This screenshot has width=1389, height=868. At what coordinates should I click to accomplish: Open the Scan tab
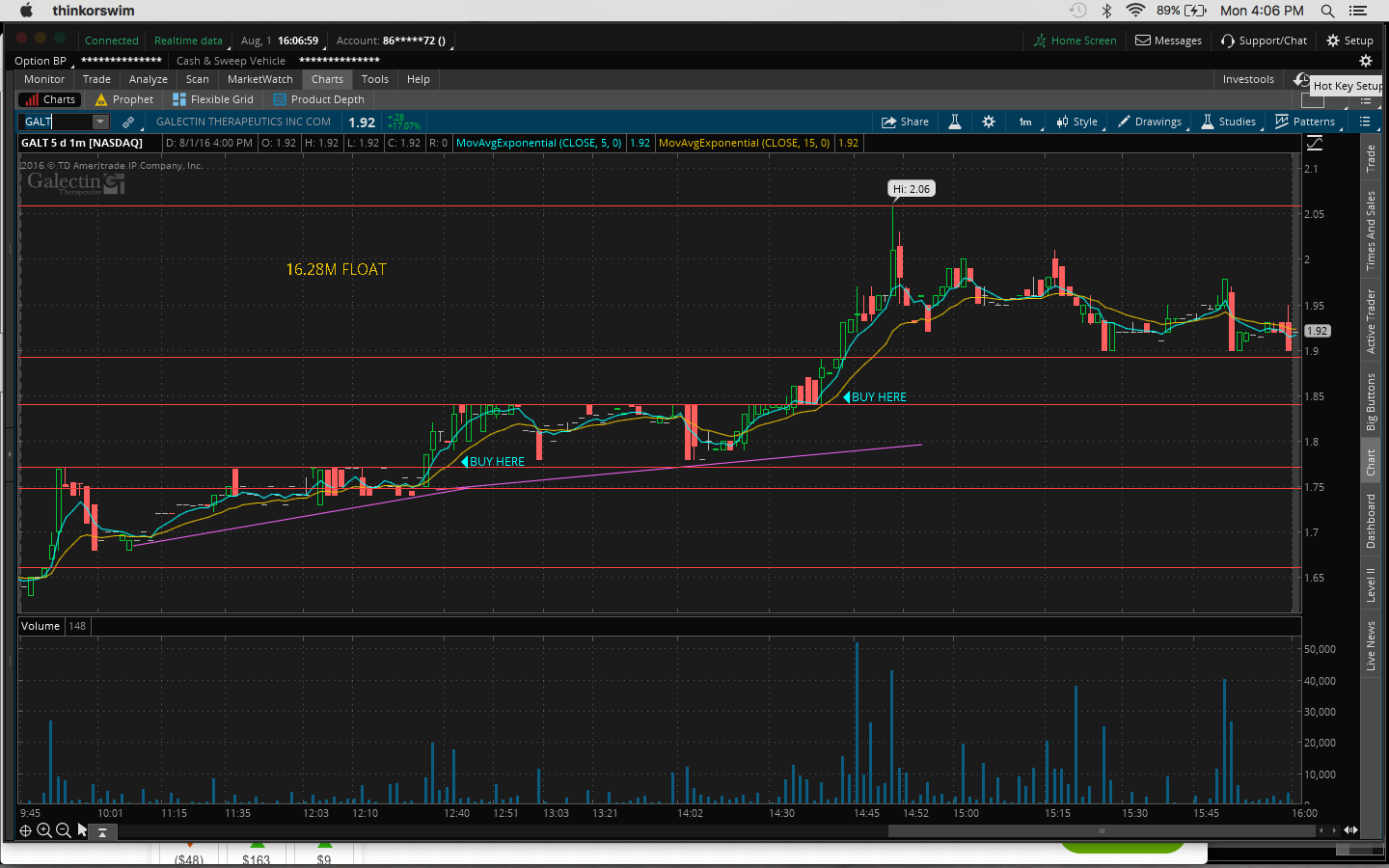coord(198,79)
